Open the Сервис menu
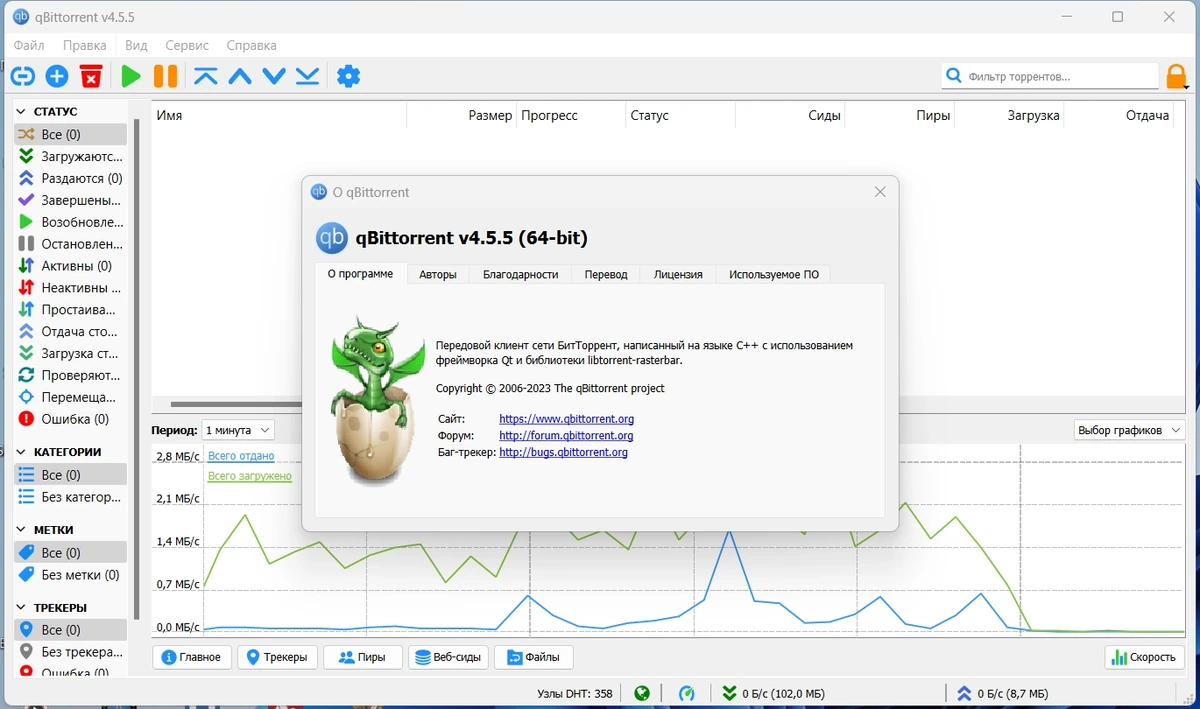Image resolution: width=1200 pixels, height=709 pixels. point(187,45)
